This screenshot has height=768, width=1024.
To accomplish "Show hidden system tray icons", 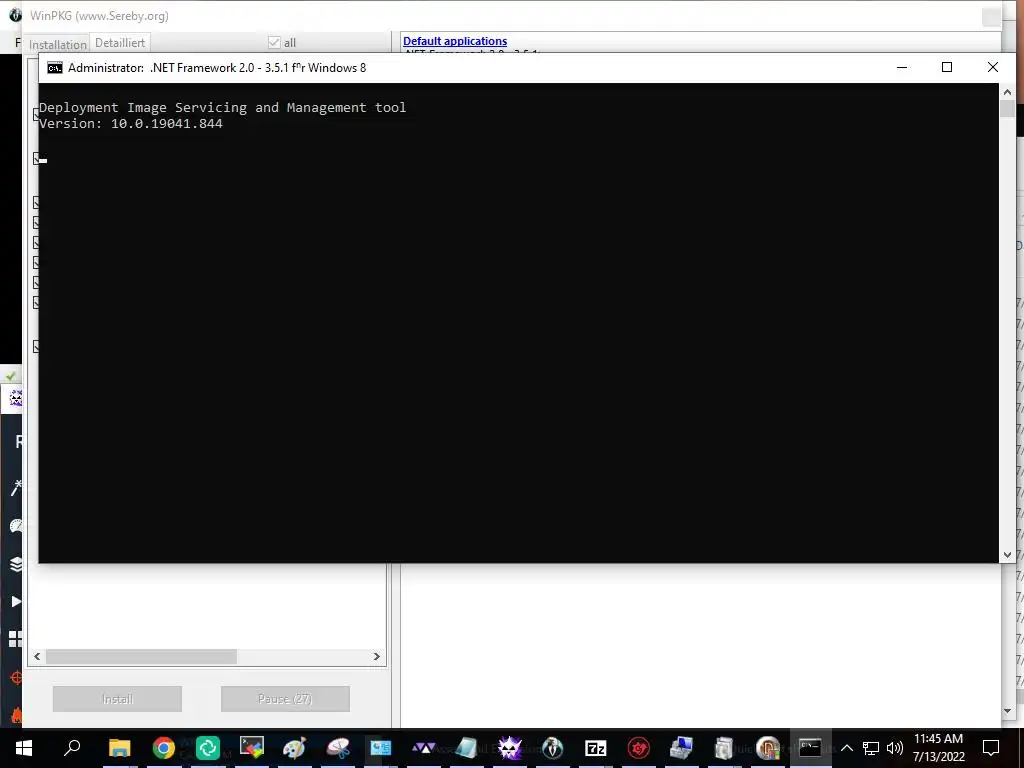I will pyautogui.click(x=846, y=748).
